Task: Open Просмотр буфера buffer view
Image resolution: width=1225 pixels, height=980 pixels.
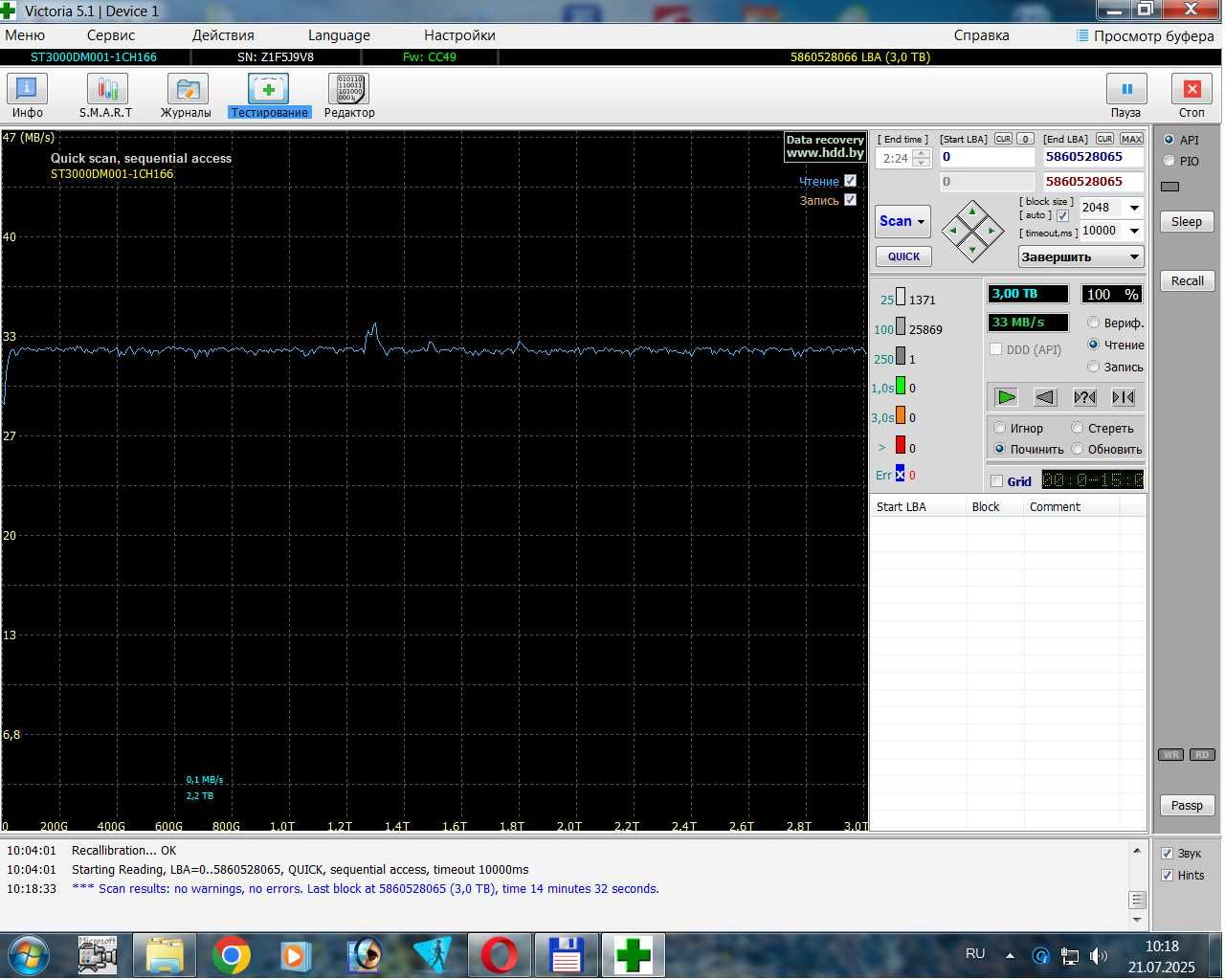Action: [1146, 35]
